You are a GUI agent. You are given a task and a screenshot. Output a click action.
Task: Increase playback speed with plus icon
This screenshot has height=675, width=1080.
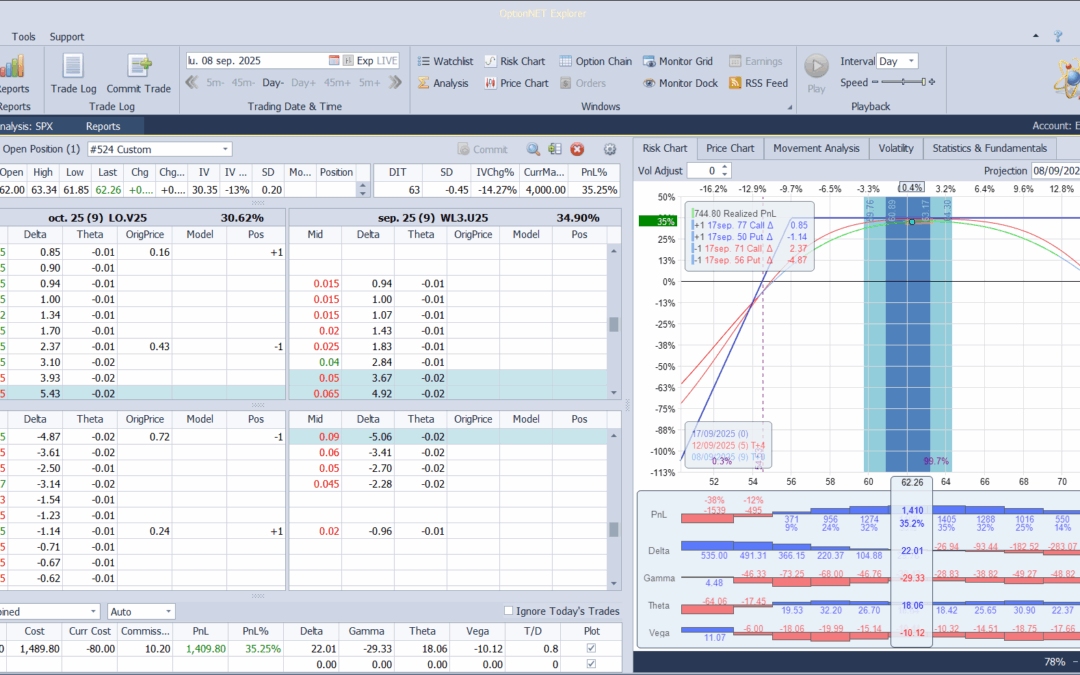pos(932,83)
